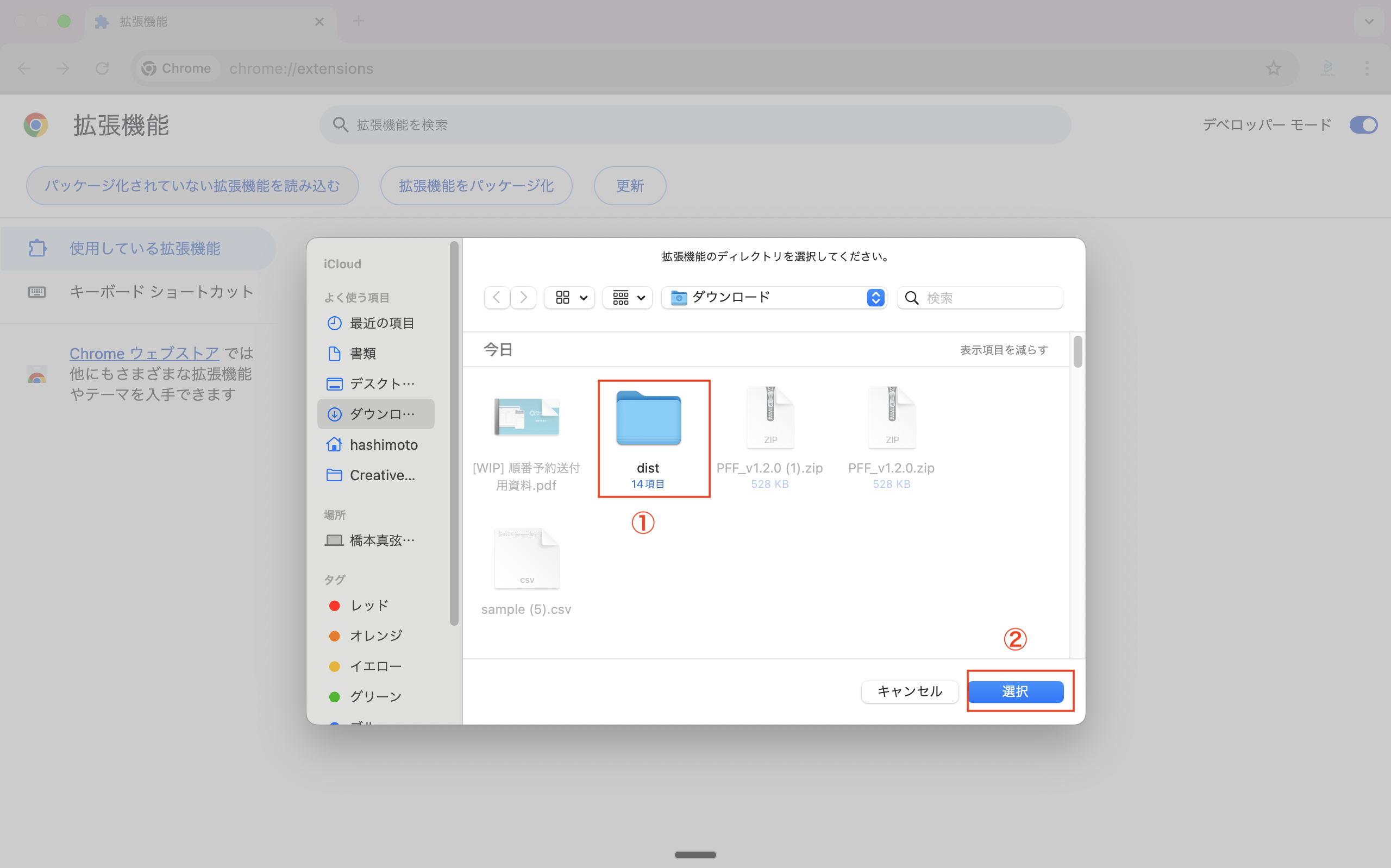
Task: Open the dist folder icon
Action: click(648, 418)
